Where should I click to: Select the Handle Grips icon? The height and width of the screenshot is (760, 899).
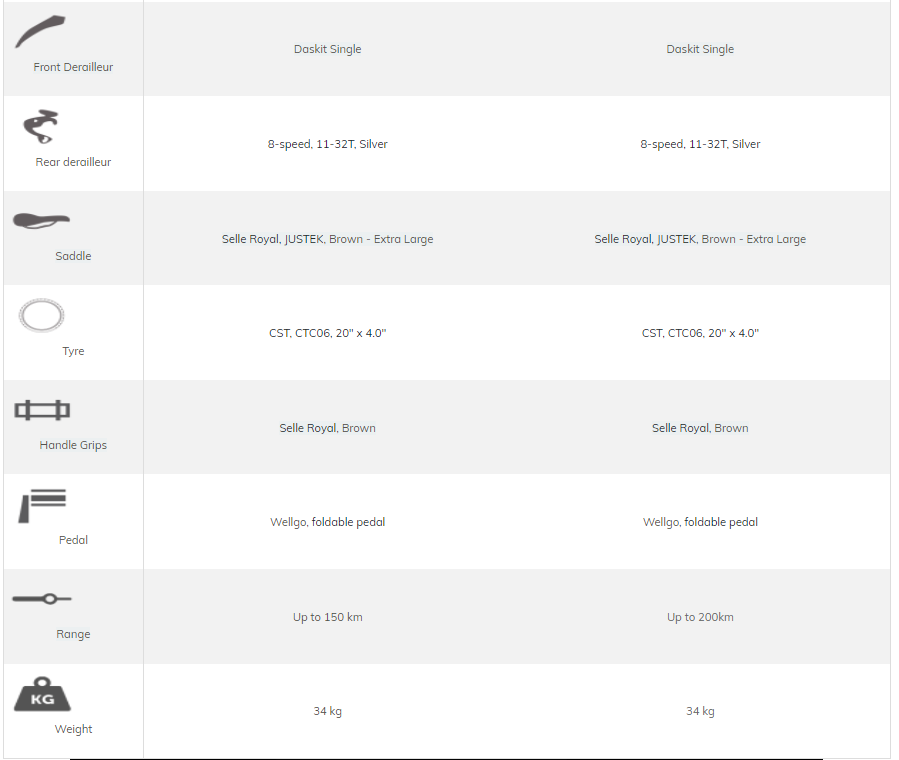pos(42,410)
